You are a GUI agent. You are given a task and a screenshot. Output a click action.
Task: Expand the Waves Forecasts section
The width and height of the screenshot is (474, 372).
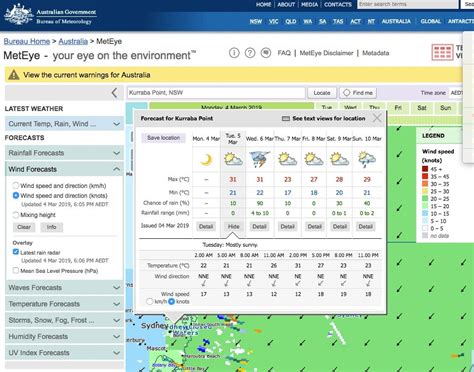coord(64,287)
